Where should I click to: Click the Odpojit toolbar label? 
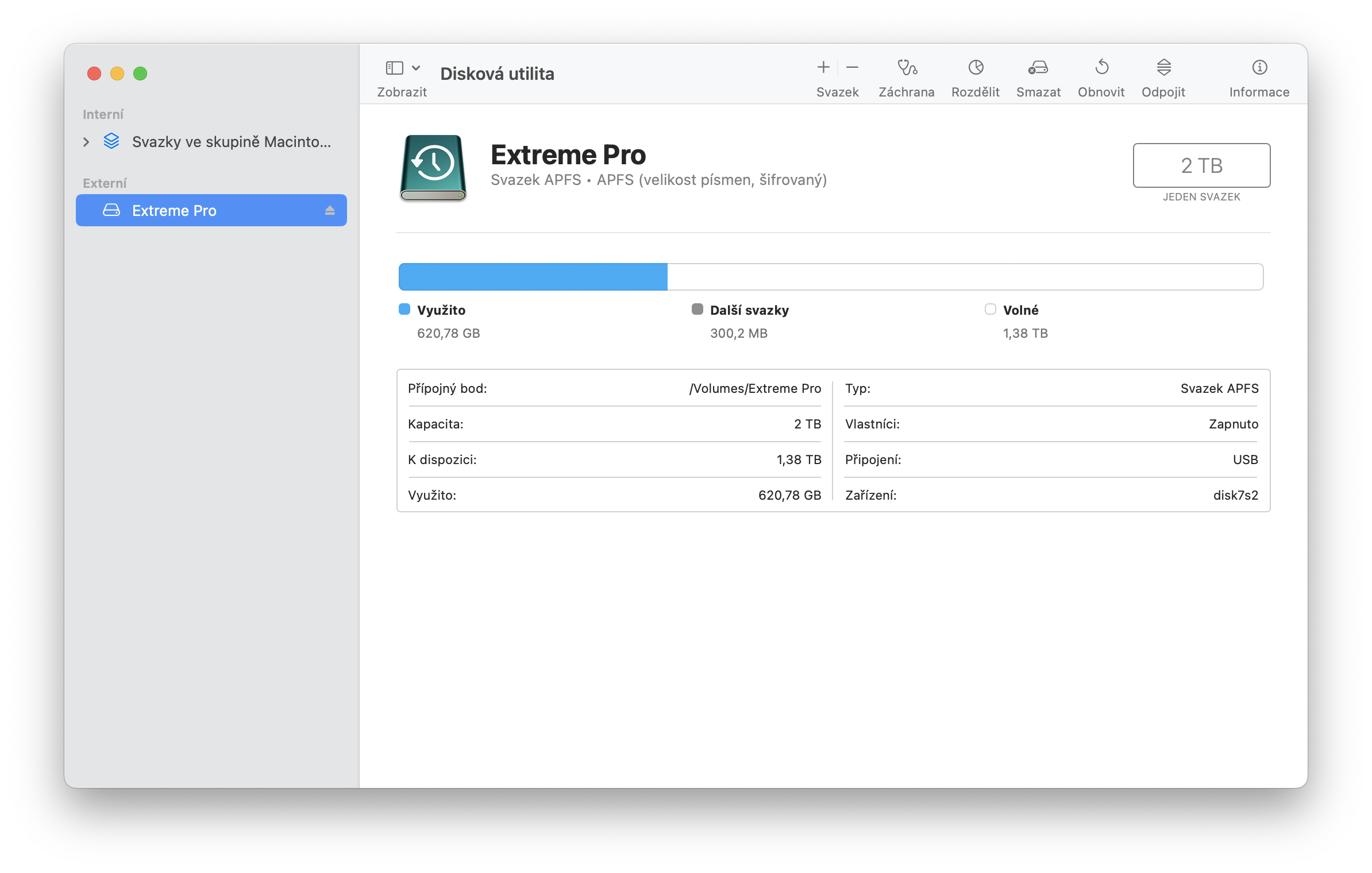pos(1163,92)
